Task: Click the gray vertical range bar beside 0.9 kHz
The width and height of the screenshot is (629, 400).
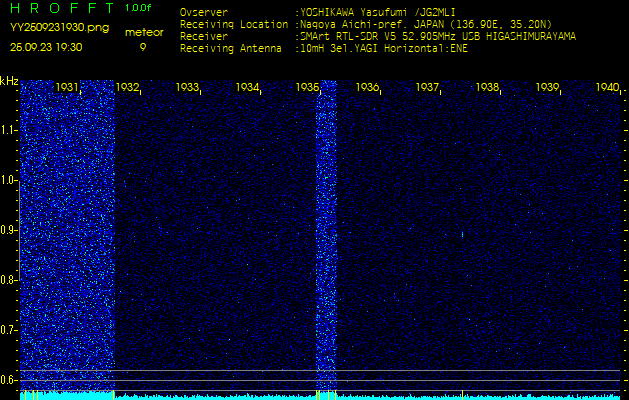Action: (x=19, y=230)
